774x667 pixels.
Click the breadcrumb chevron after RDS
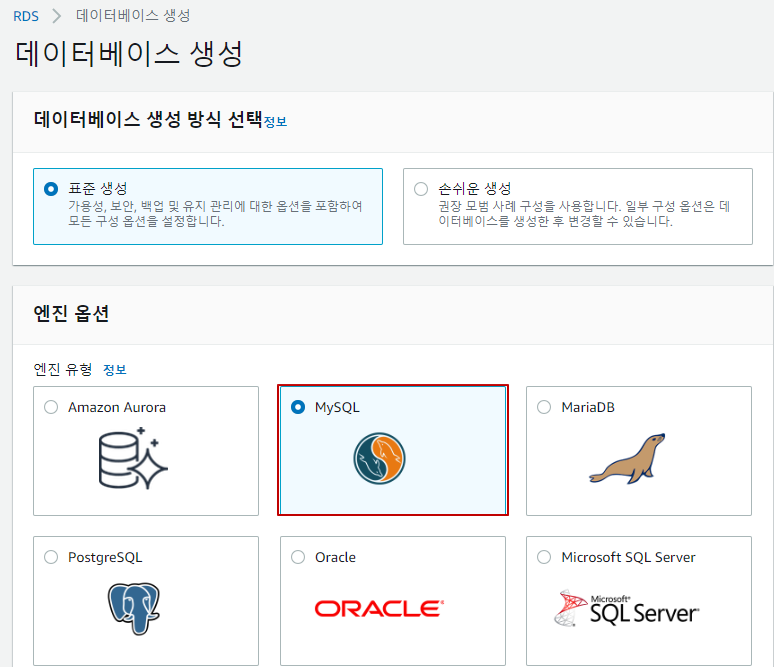[x=57, y=16]
